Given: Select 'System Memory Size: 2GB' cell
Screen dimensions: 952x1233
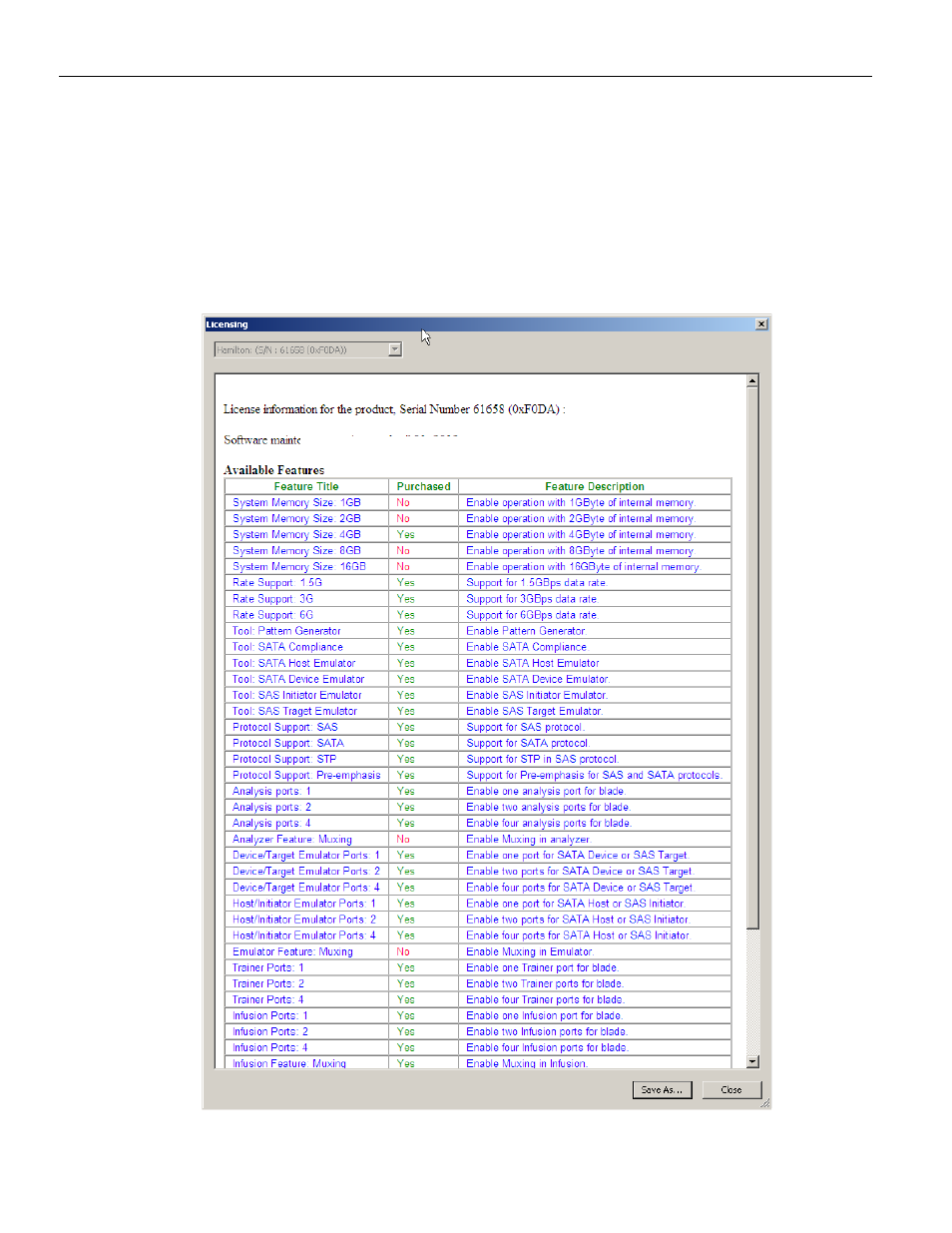Looking at the screenshot, I should 306,518.
